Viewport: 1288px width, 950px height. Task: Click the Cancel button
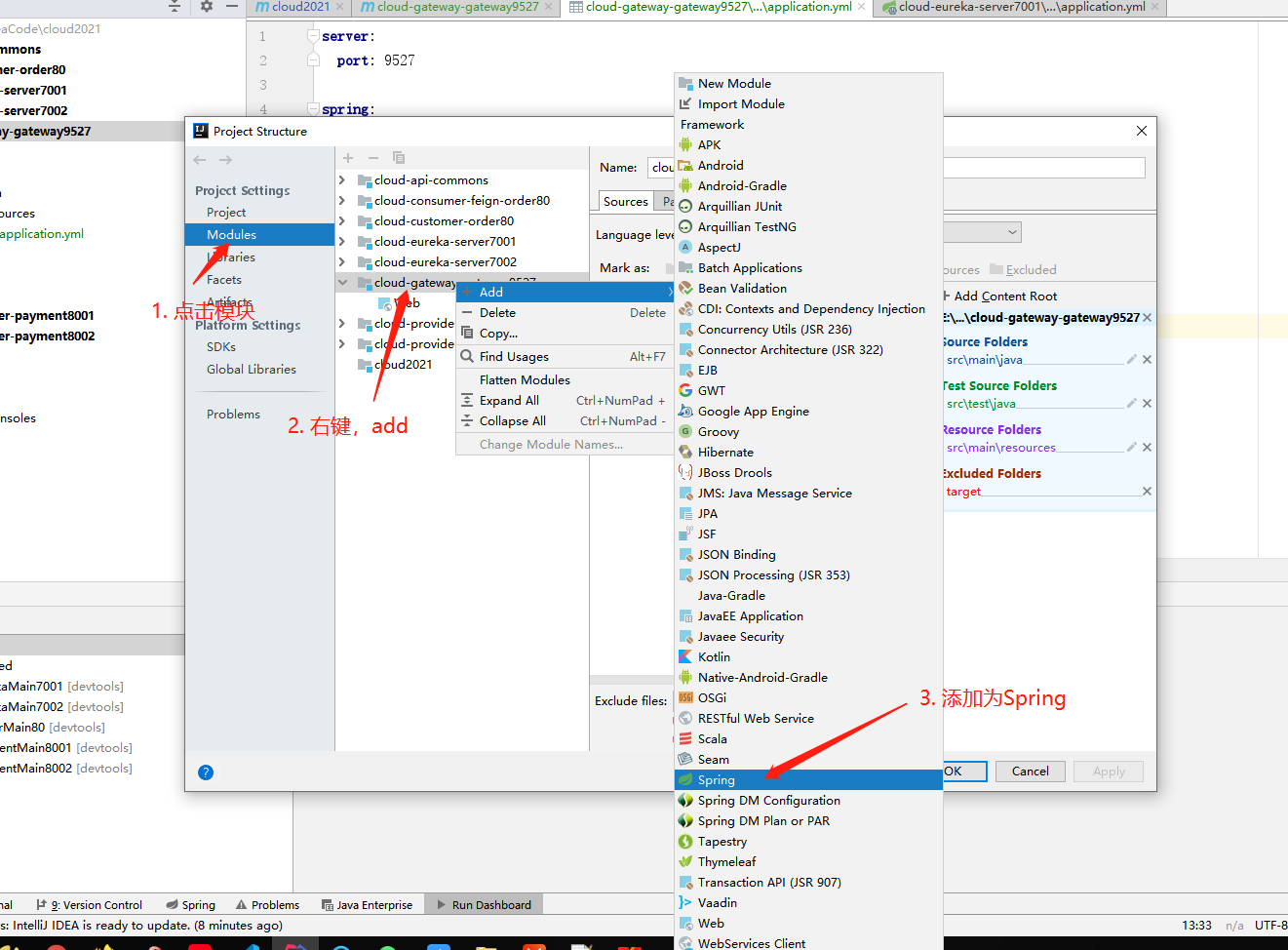(1031, 772)
